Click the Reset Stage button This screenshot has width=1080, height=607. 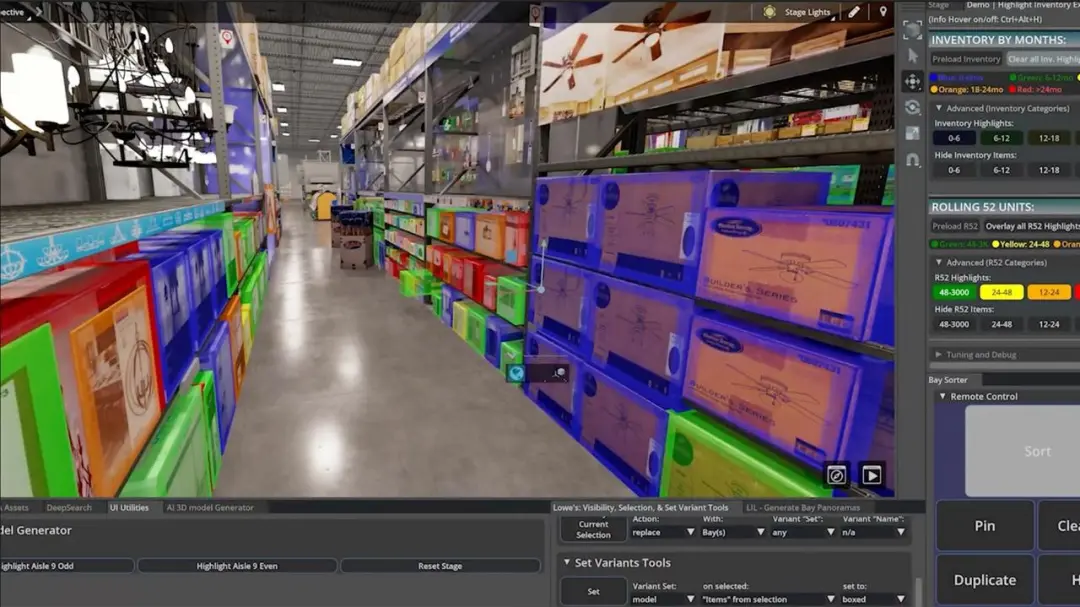coord(440,566)
